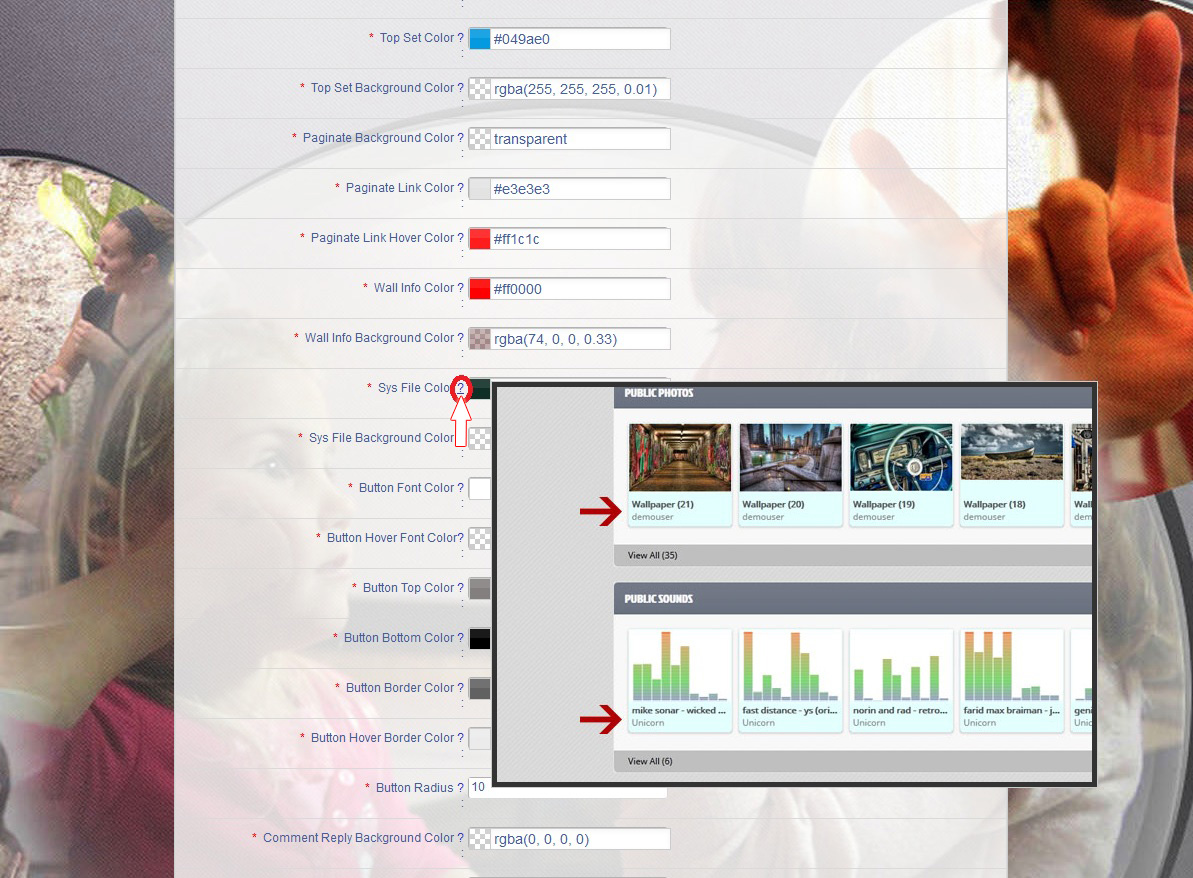The image size is (1193, 878).
Task: Click the dark green Sys File Color swatch
Action: [482, 389]
